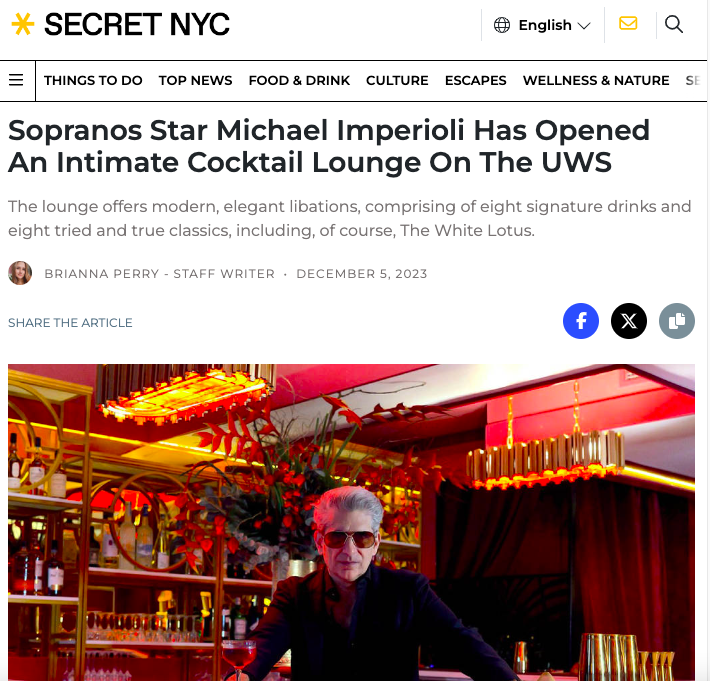This screenshot has height=681, width=710.
Task: Go to Top News section
Action: 195,80
